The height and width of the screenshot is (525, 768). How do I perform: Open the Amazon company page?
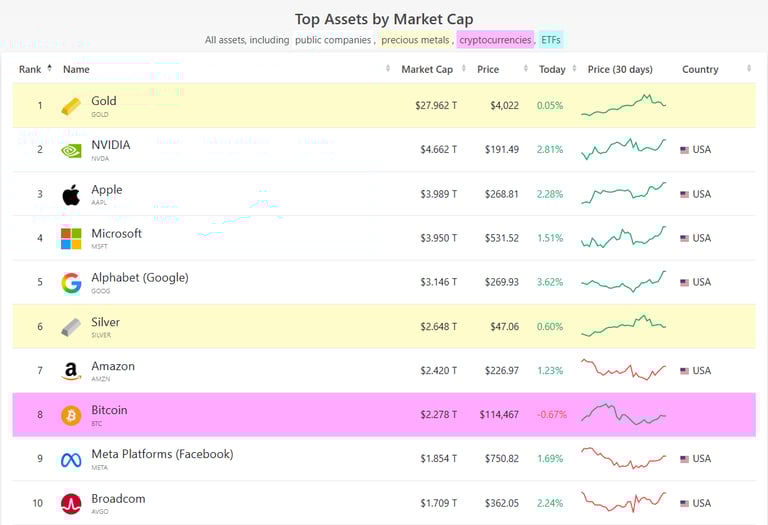point(113,366)
